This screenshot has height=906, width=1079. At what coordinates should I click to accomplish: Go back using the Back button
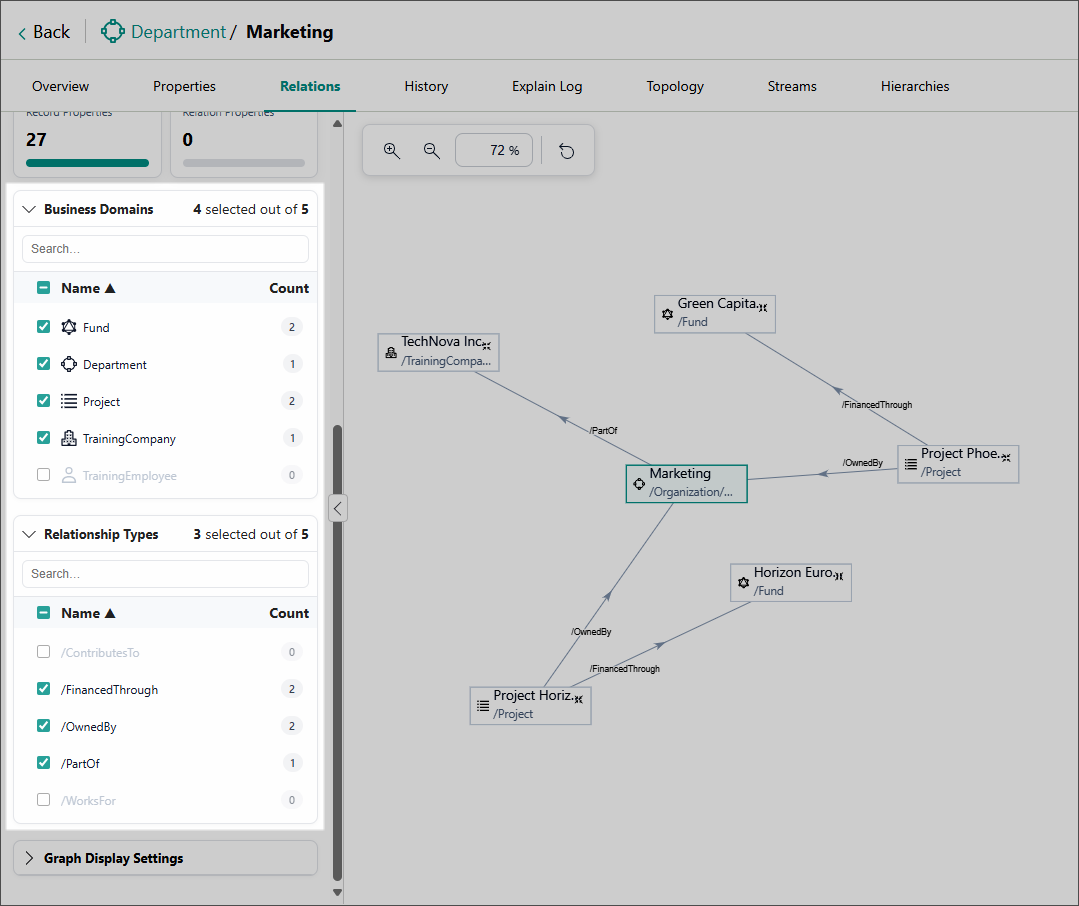point(44,32)
